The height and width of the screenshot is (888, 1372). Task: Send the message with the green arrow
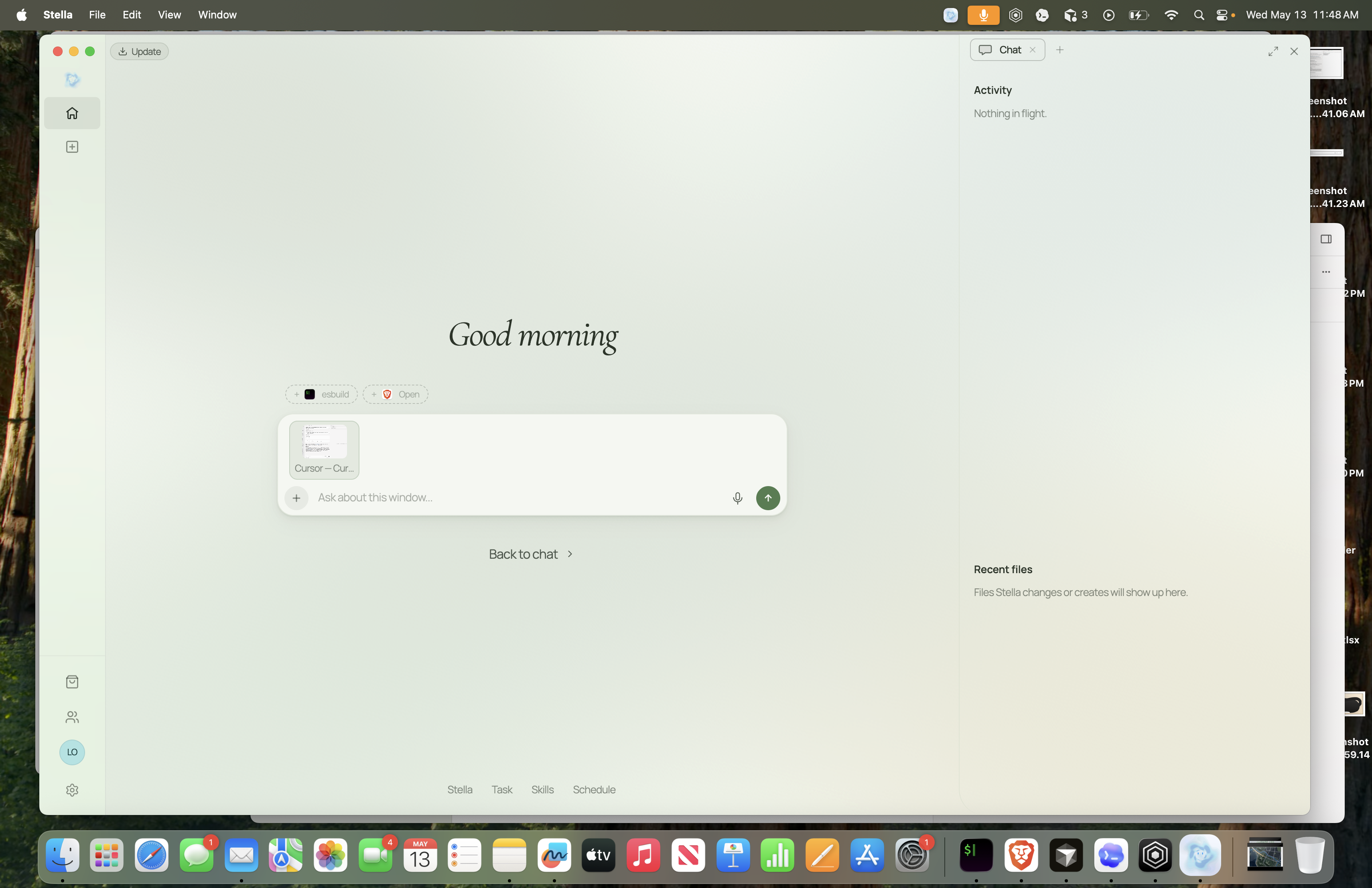coord(768,498)
